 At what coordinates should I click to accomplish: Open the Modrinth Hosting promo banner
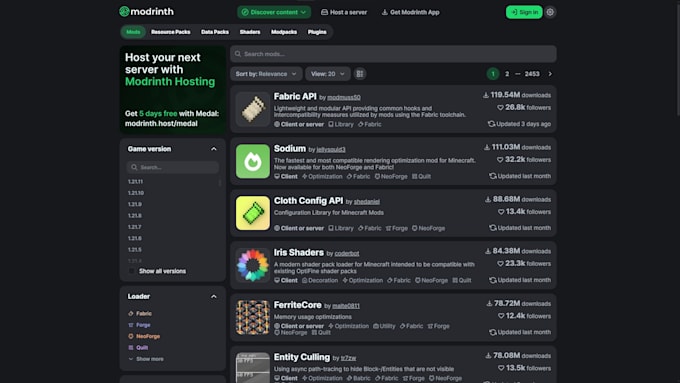coord(173,89)
